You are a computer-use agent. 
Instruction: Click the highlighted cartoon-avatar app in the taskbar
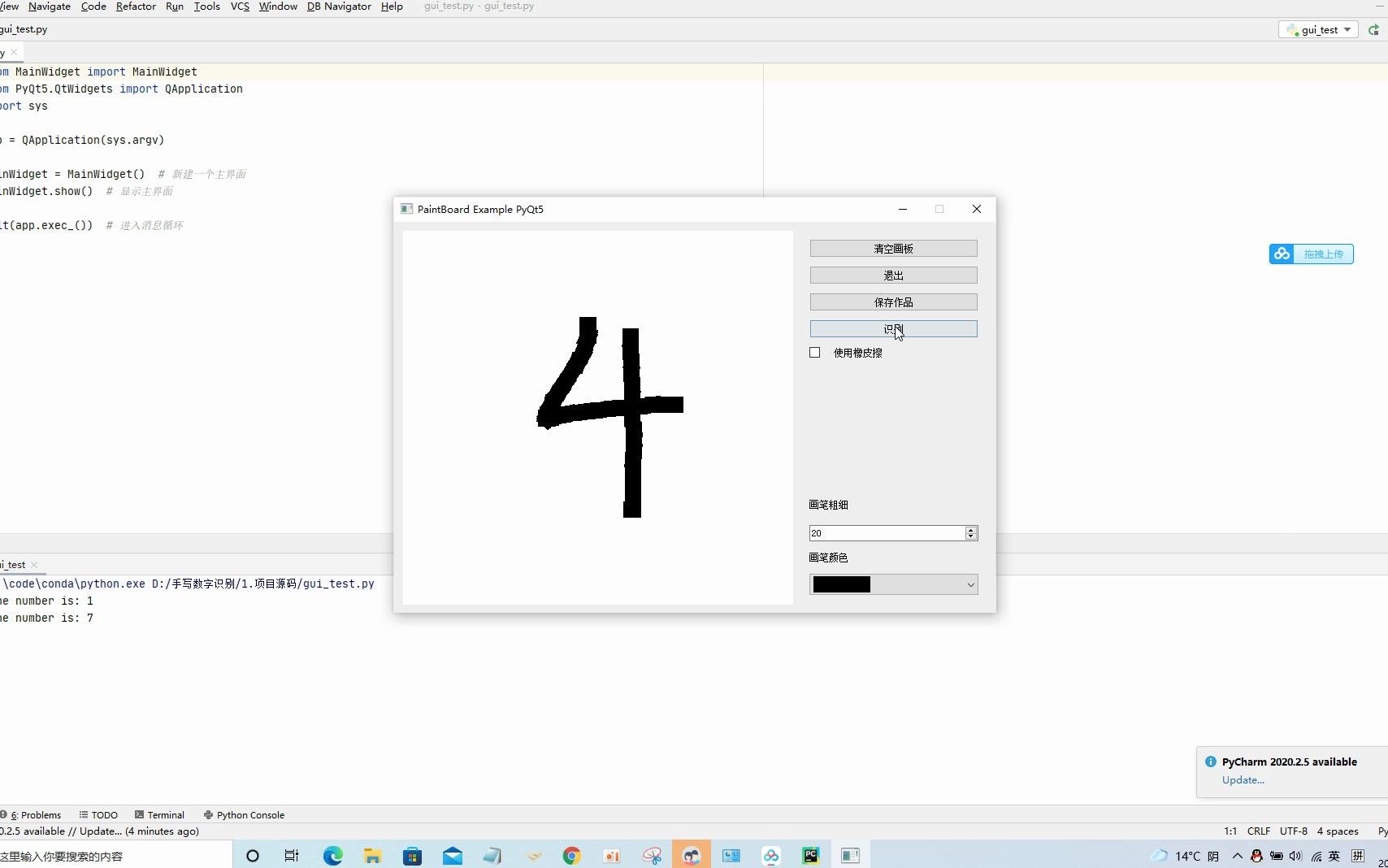(x=692, y=856)
